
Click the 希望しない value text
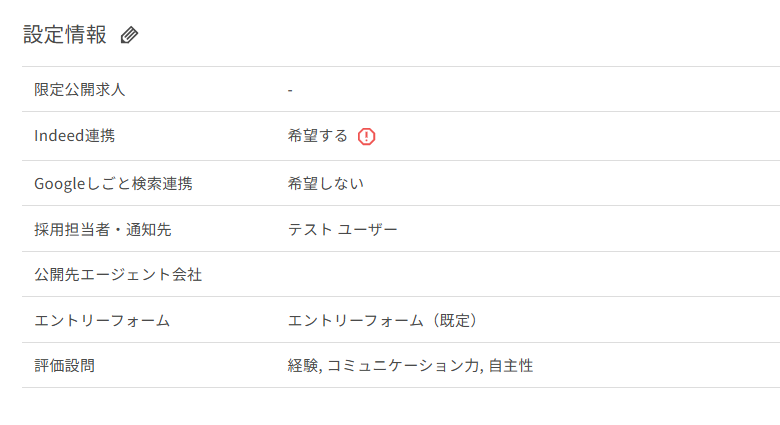[x=326, y=183]
